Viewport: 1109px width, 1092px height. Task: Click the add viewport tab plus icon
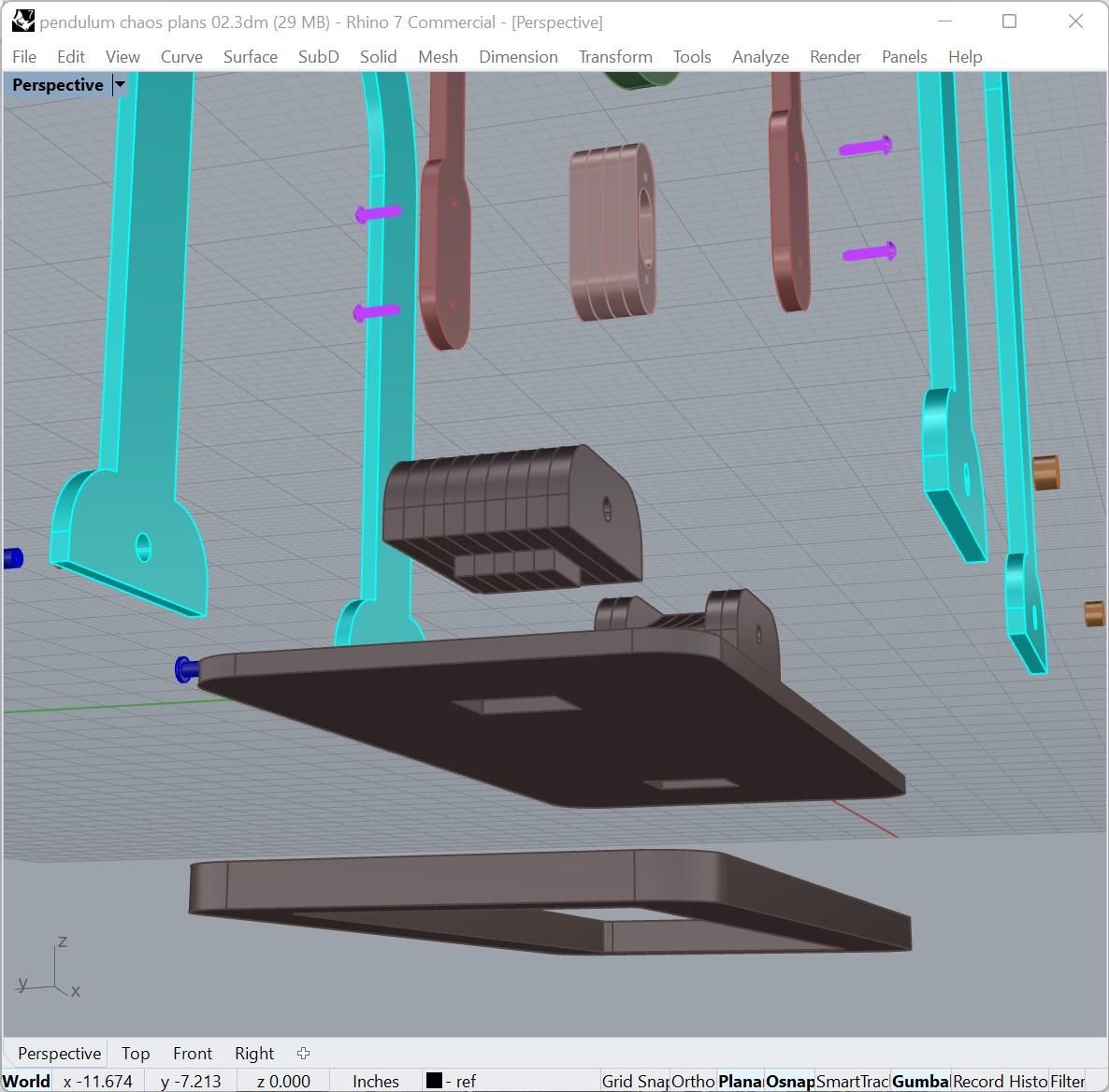[x=303, y=1053]
